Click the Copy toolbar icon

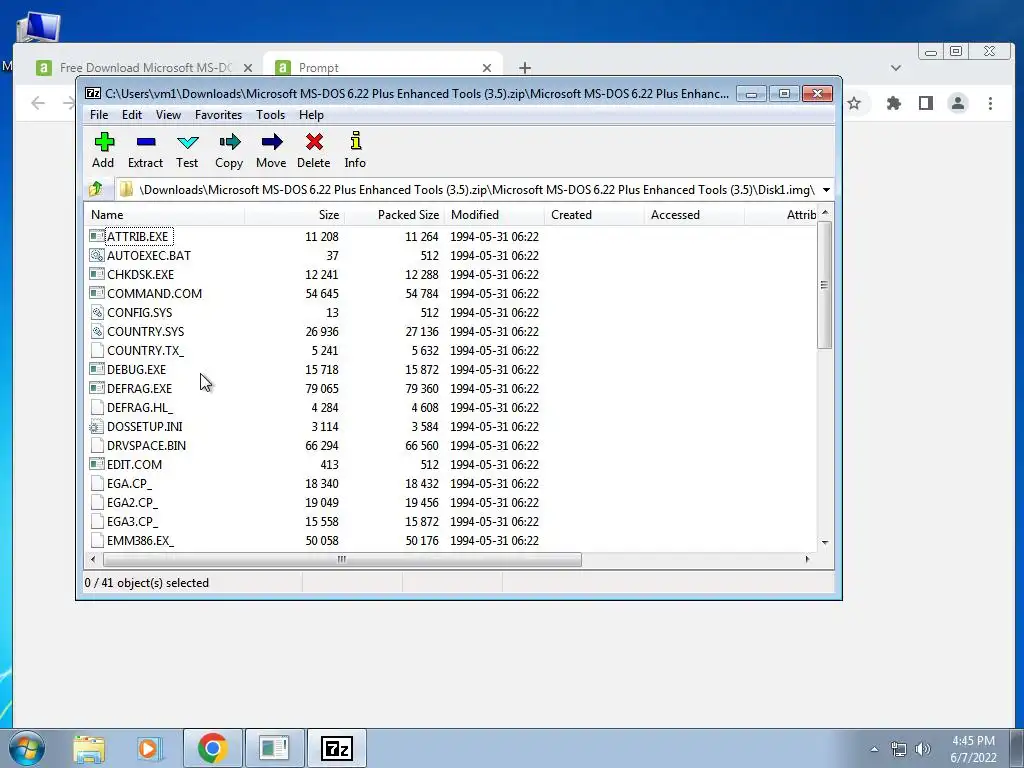pos(229,142)
